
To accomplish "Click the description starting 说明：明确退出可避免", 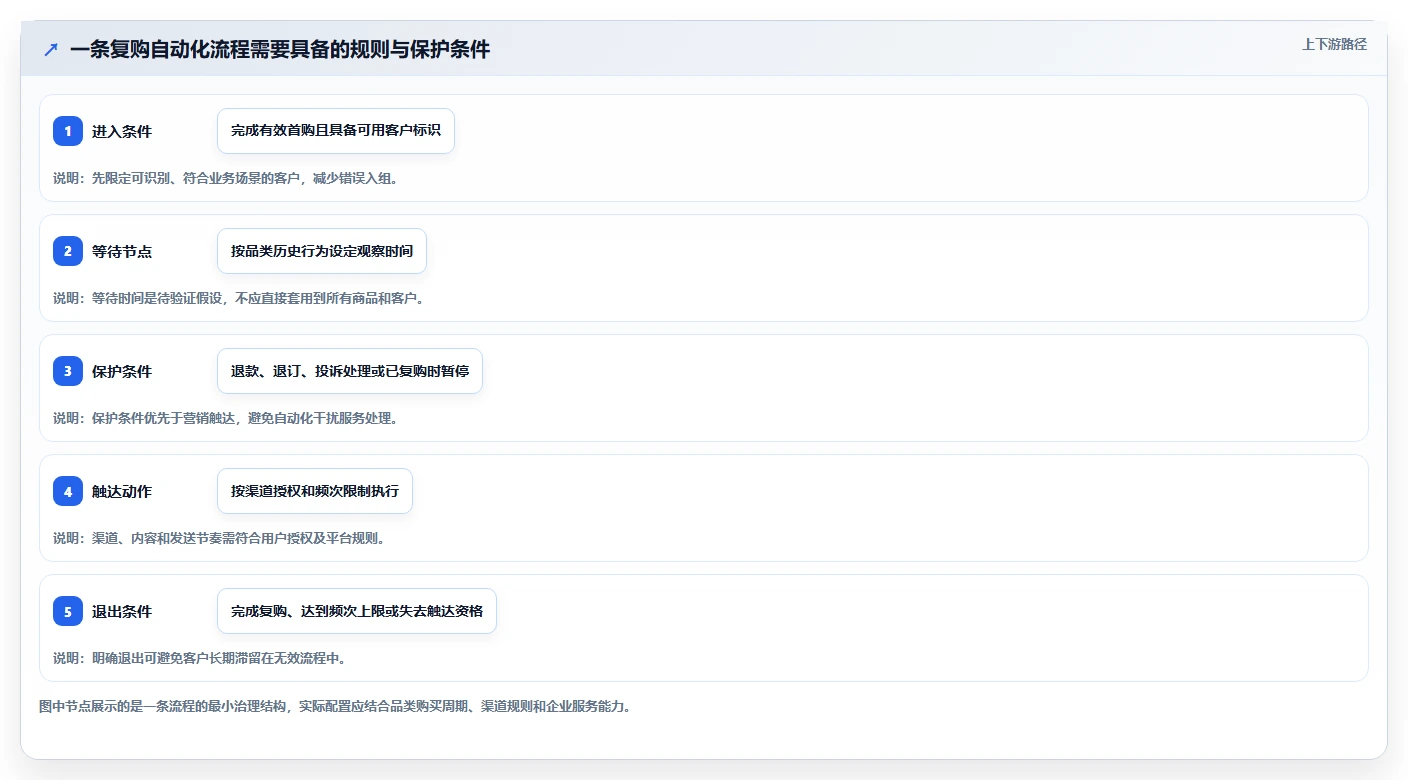I will 200,658.
